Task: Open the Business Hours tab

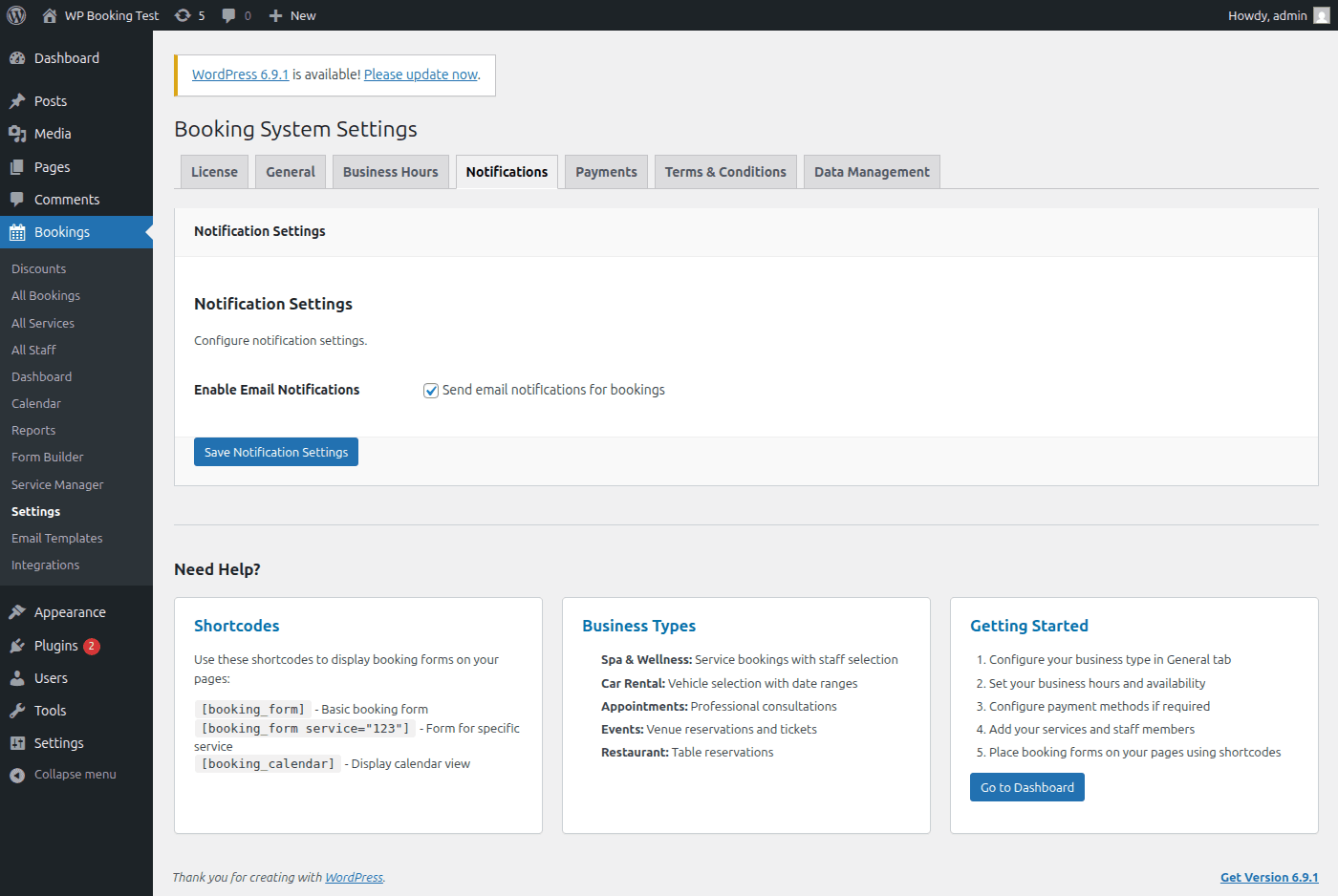Action: [390, 172]
